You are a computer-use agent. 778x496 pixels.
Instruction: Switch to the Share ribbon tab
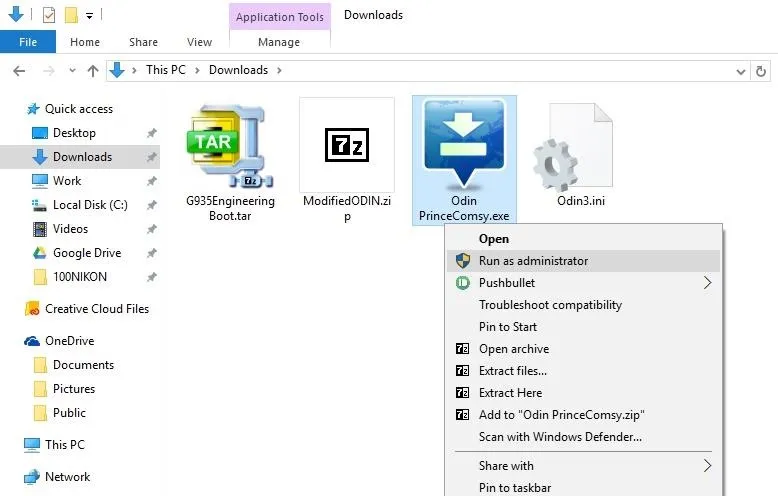point(143,42)
